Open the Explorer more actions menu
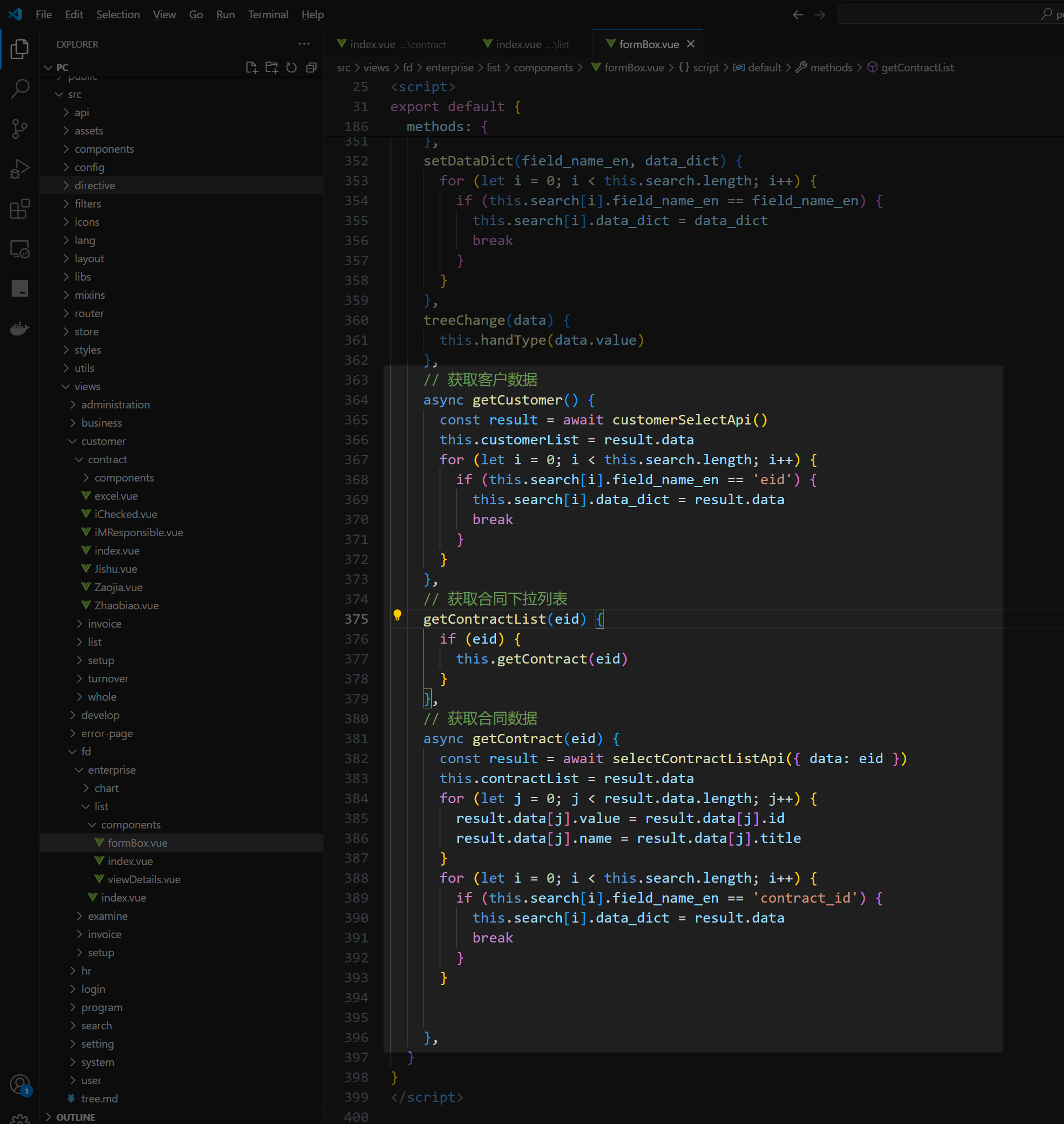Screen dimensions: 1064x1124 [x=304, y=44]
